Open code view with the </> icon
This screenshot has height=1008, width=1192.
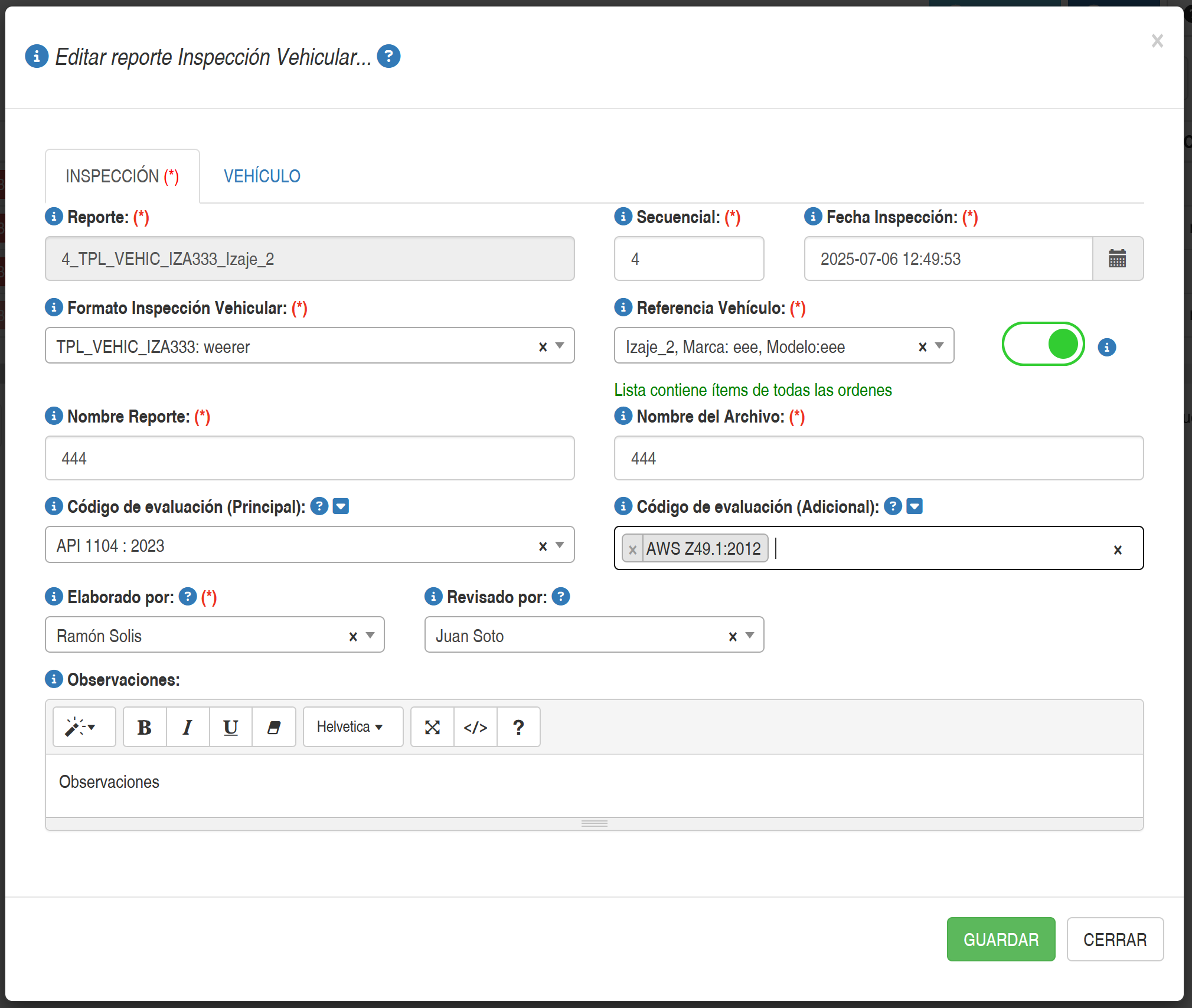tap(475, 727)
